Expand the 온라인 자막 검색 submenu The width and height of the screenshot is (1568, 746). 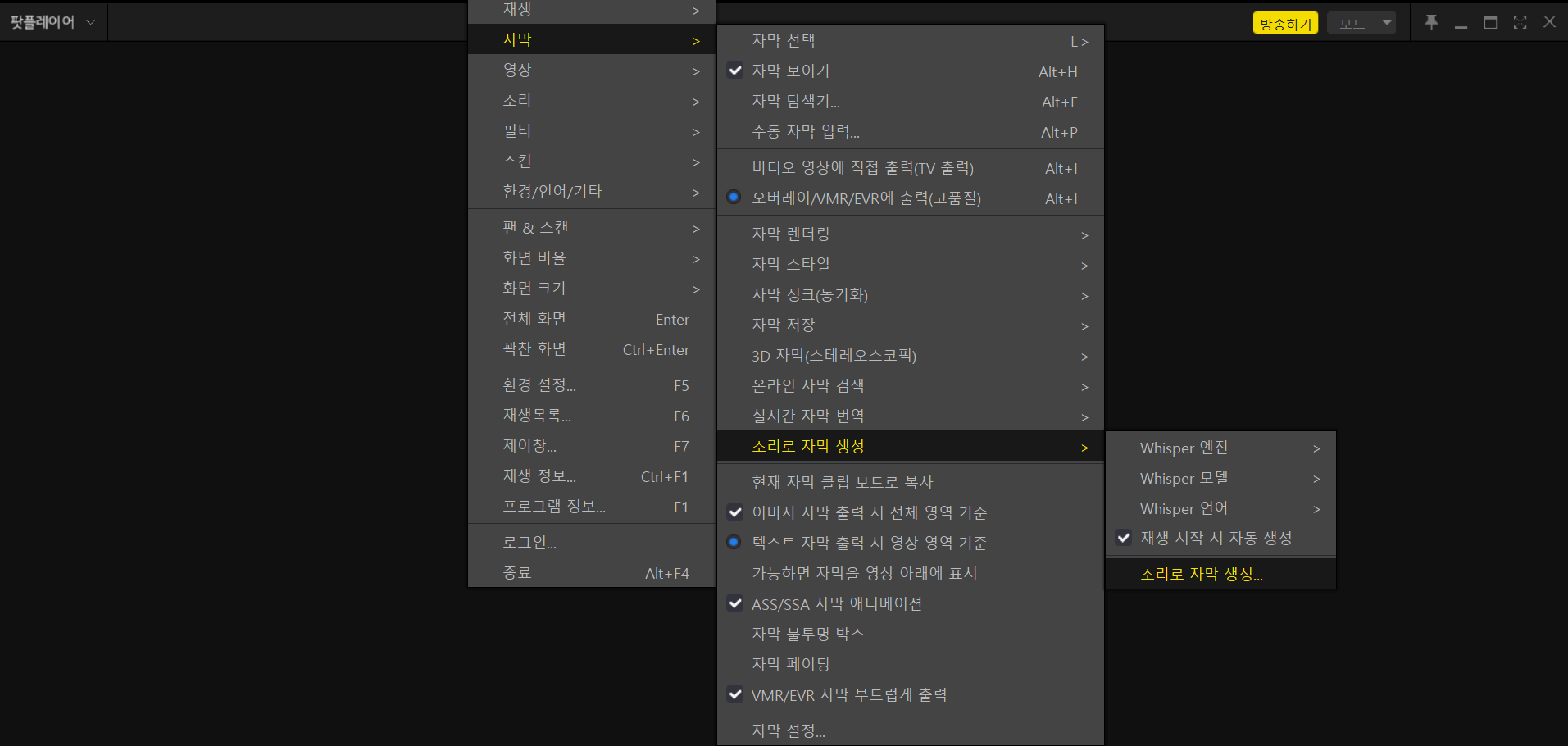807,385
